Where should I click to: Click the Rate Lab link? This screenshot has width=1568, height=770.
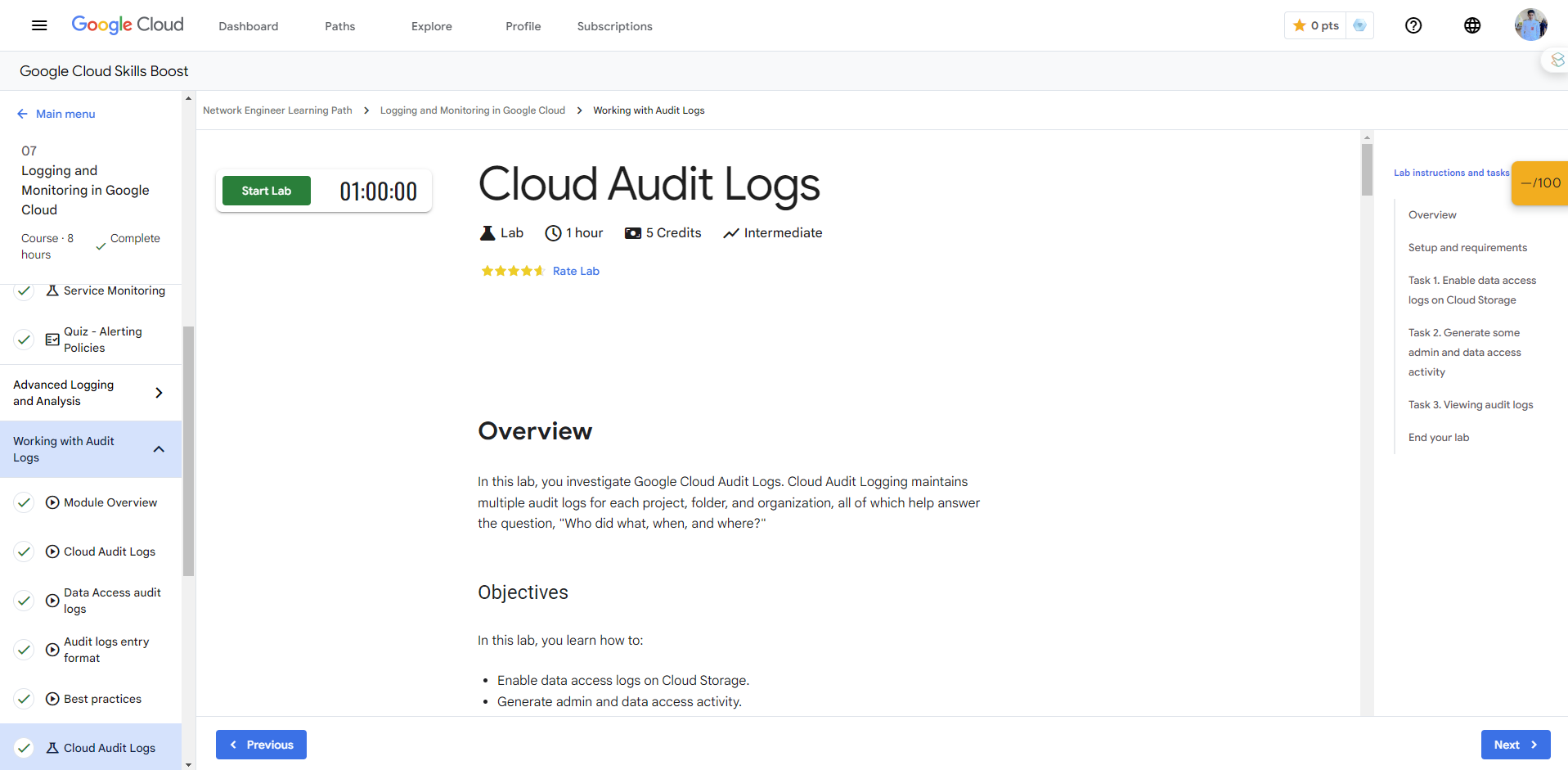(576, 271)
